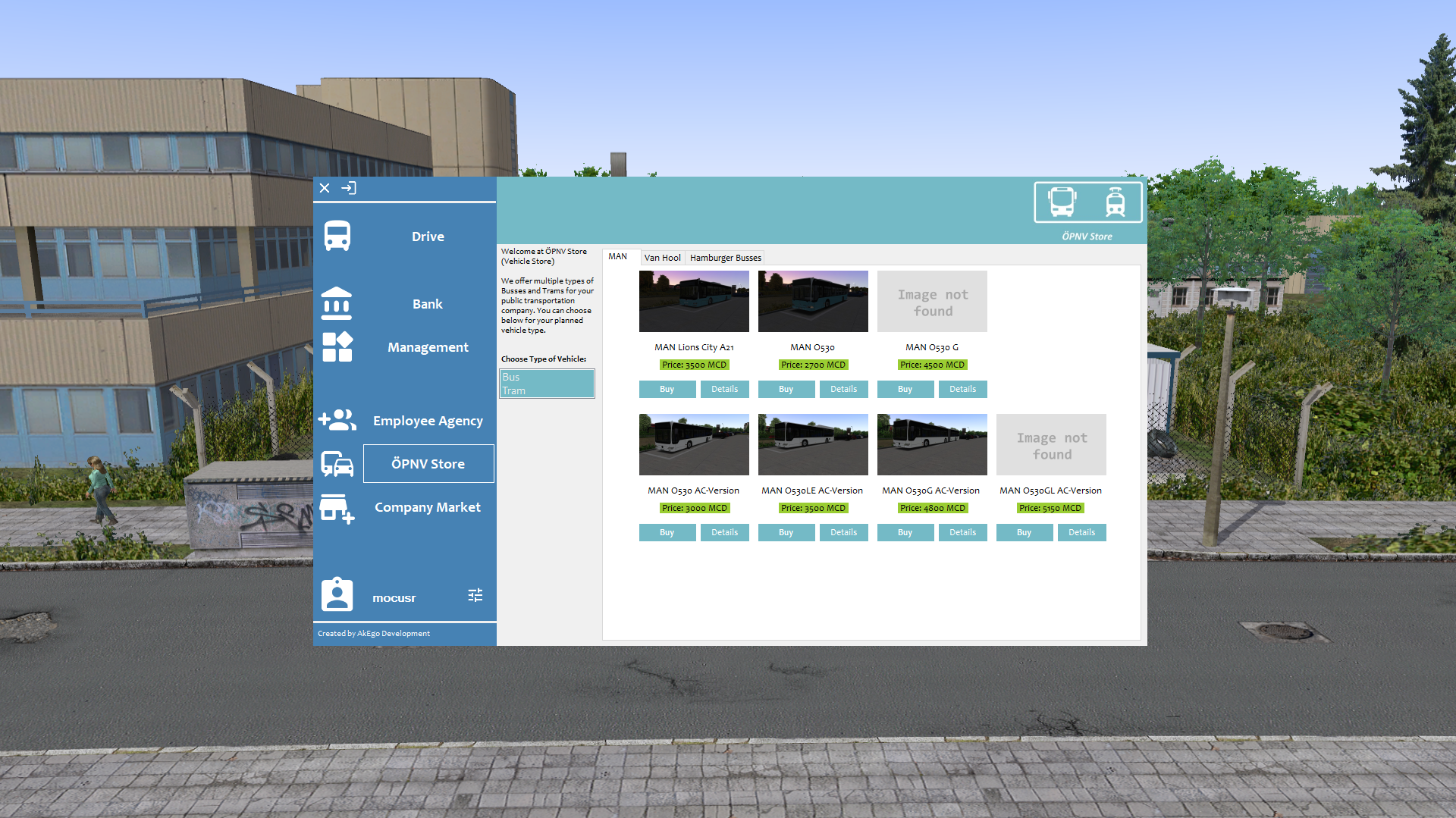This screenshot has width=1456, height=818.
Task: Buy the MAN Lions City A21
Action: [x=667, y=389]
